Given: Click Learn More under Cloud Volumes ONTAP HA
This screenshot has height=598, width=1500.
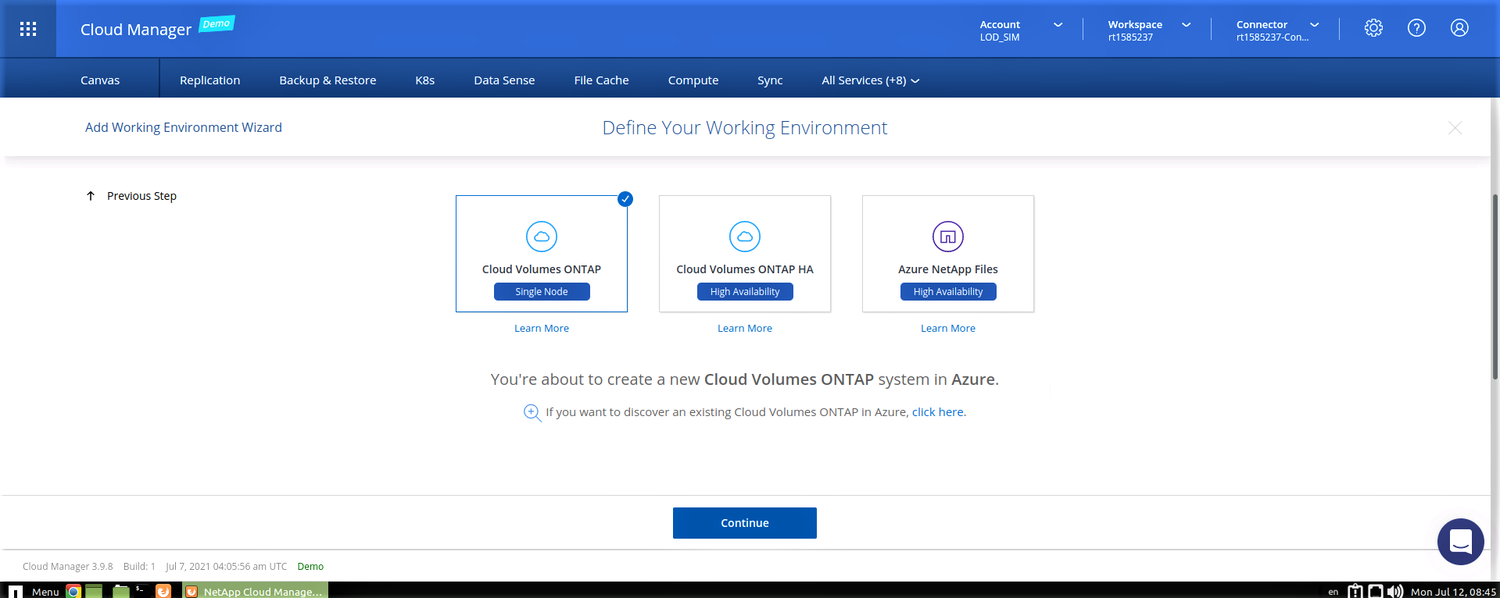Looking at the screenshot, I should tap(745, 328).
